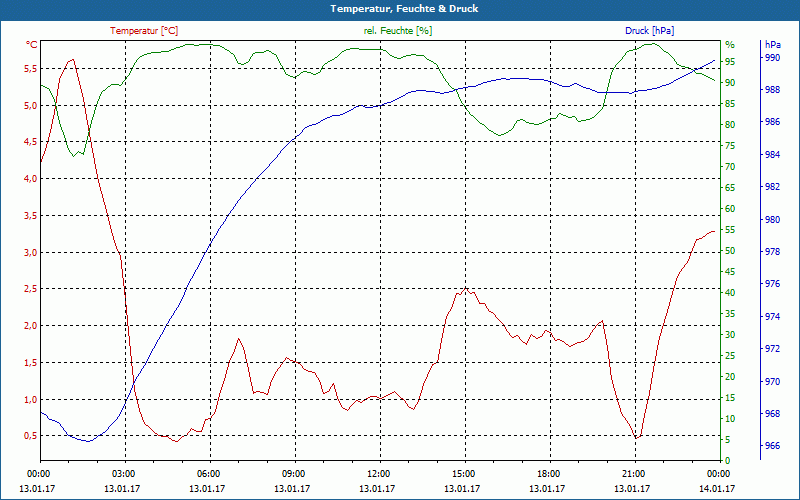The width and height of the screenshot is (800, 500).
Task: Click the blue 'hPa' axis unit label
Action: (x=772, y=45)
